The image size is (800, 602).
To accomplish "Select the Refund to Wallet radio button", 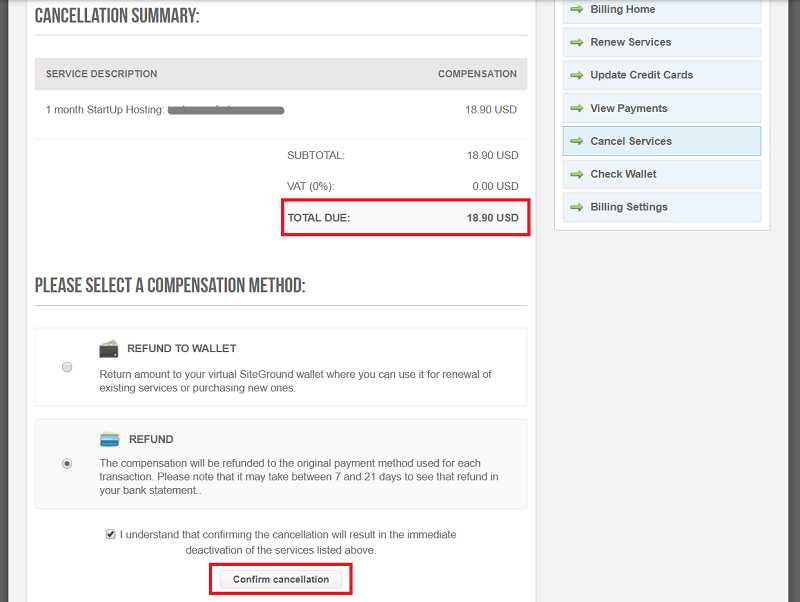I will click(67, 367).
